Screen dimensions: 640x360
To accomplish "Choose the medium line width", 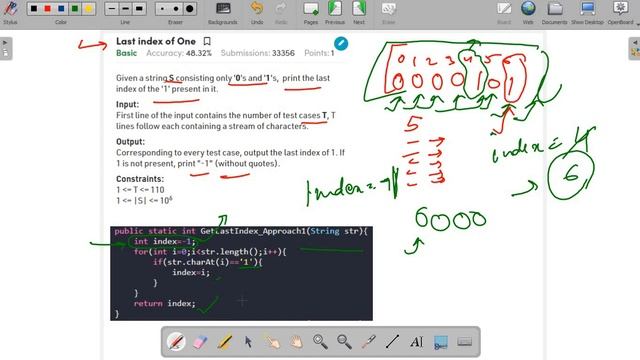I will pyautogui.click(x=125, y=9).
